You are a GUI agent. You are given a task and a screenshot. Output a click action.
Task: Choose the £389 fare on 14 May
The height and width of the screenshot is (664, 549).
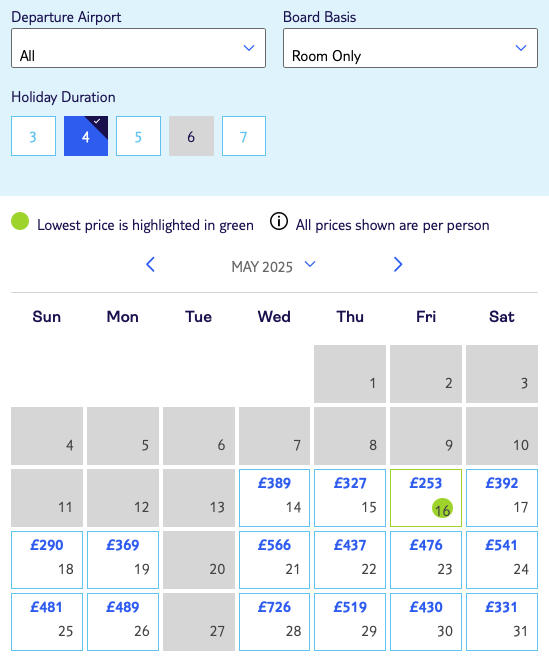click(x=274, y=498)
